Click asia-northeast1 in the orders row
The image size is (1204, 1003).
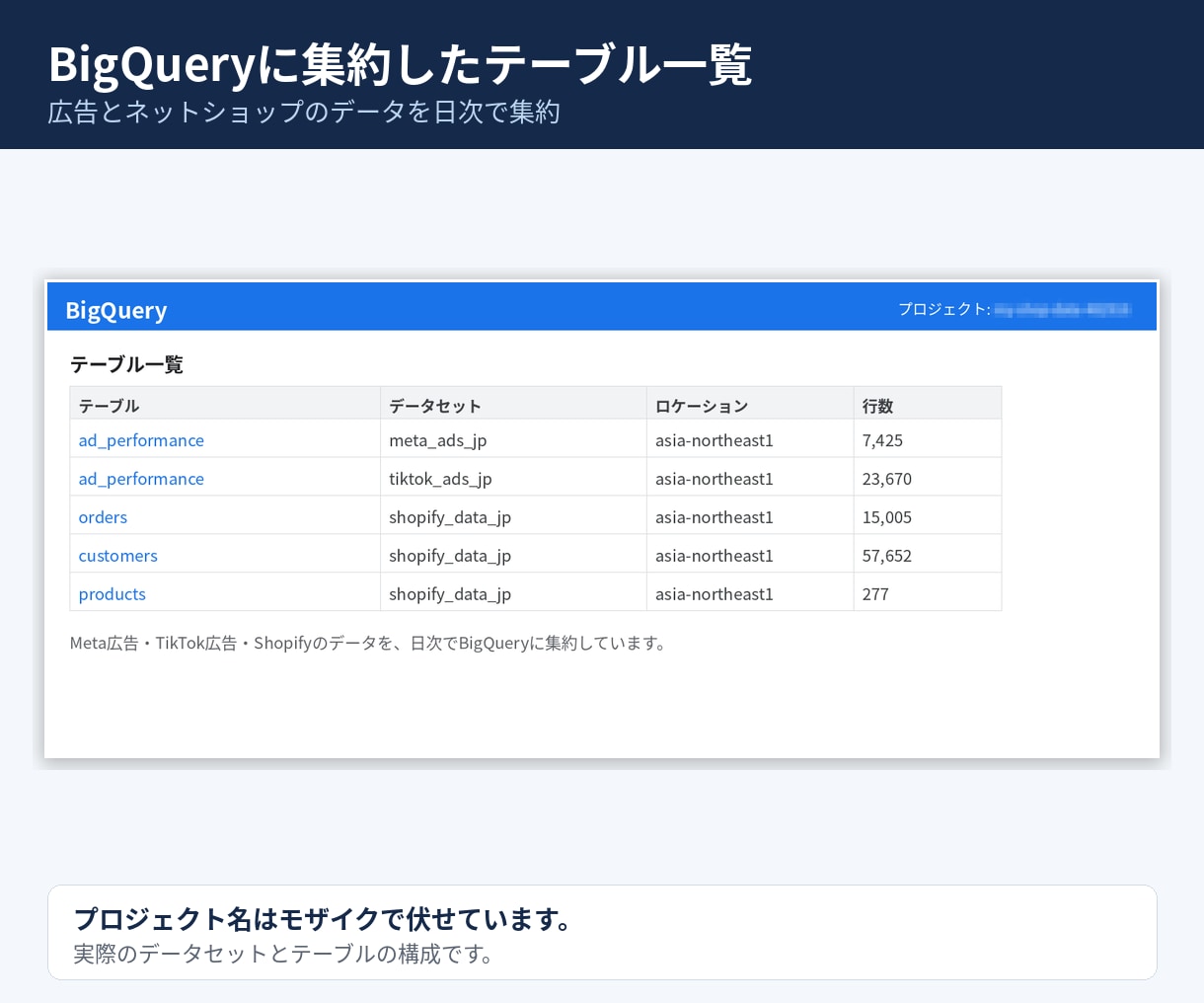coord(715,517)
